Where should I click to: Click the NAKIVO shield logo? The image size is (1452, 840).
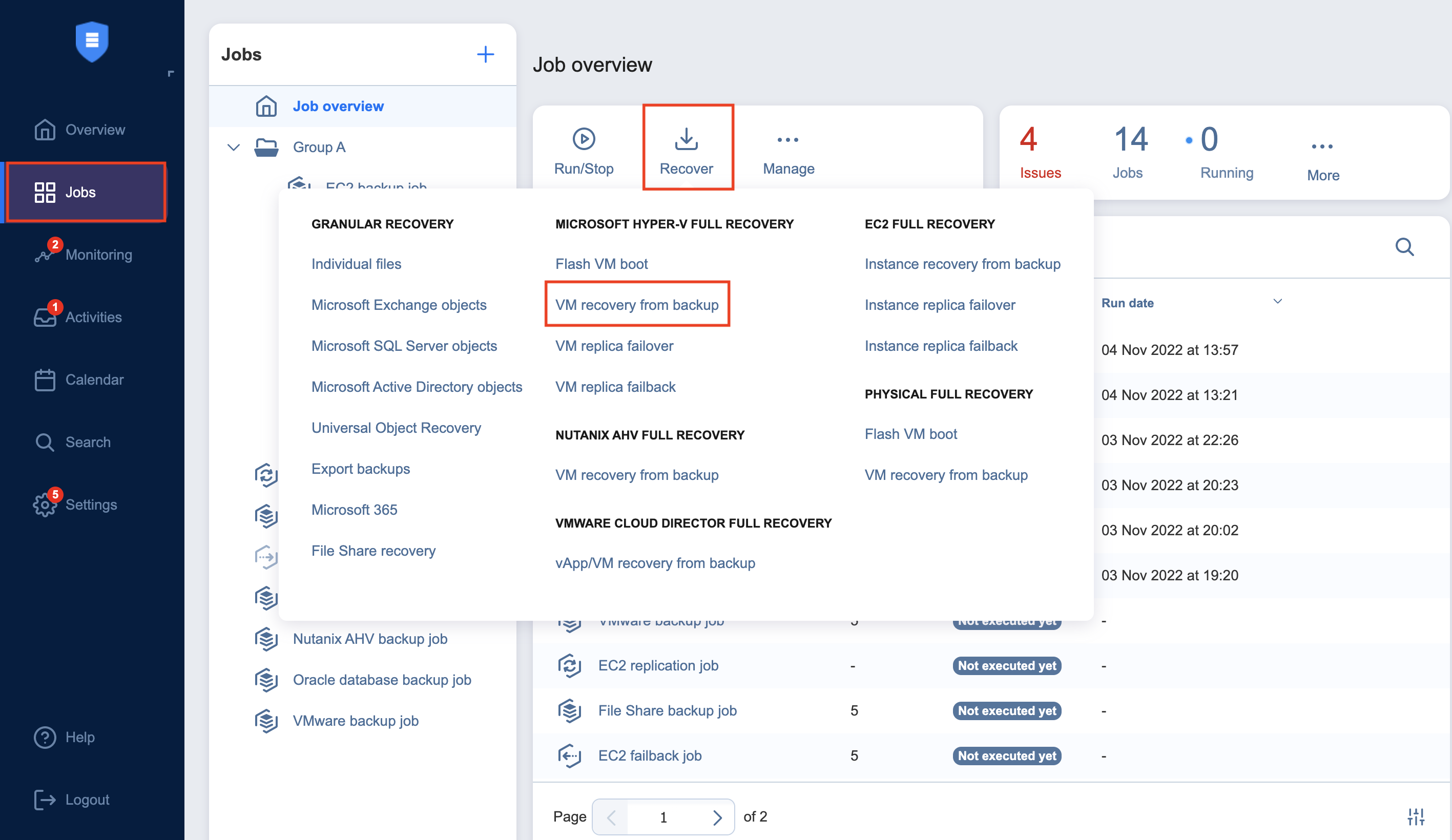tap(92, 41)
